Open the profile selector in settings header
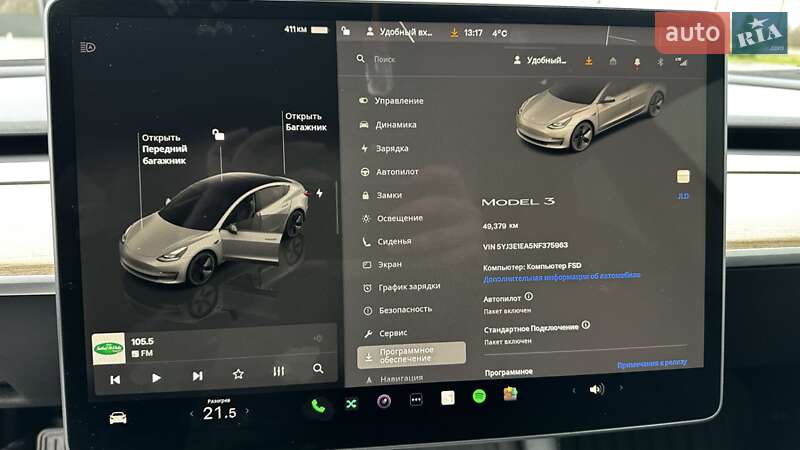 (x=540, y=60)
